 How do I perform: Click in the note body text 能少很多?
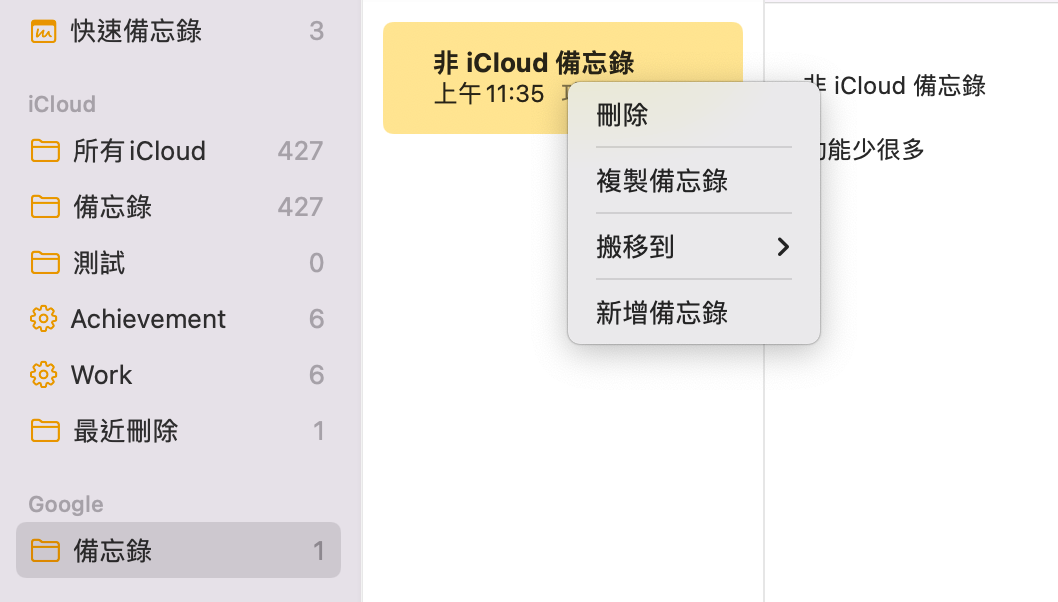875,149
